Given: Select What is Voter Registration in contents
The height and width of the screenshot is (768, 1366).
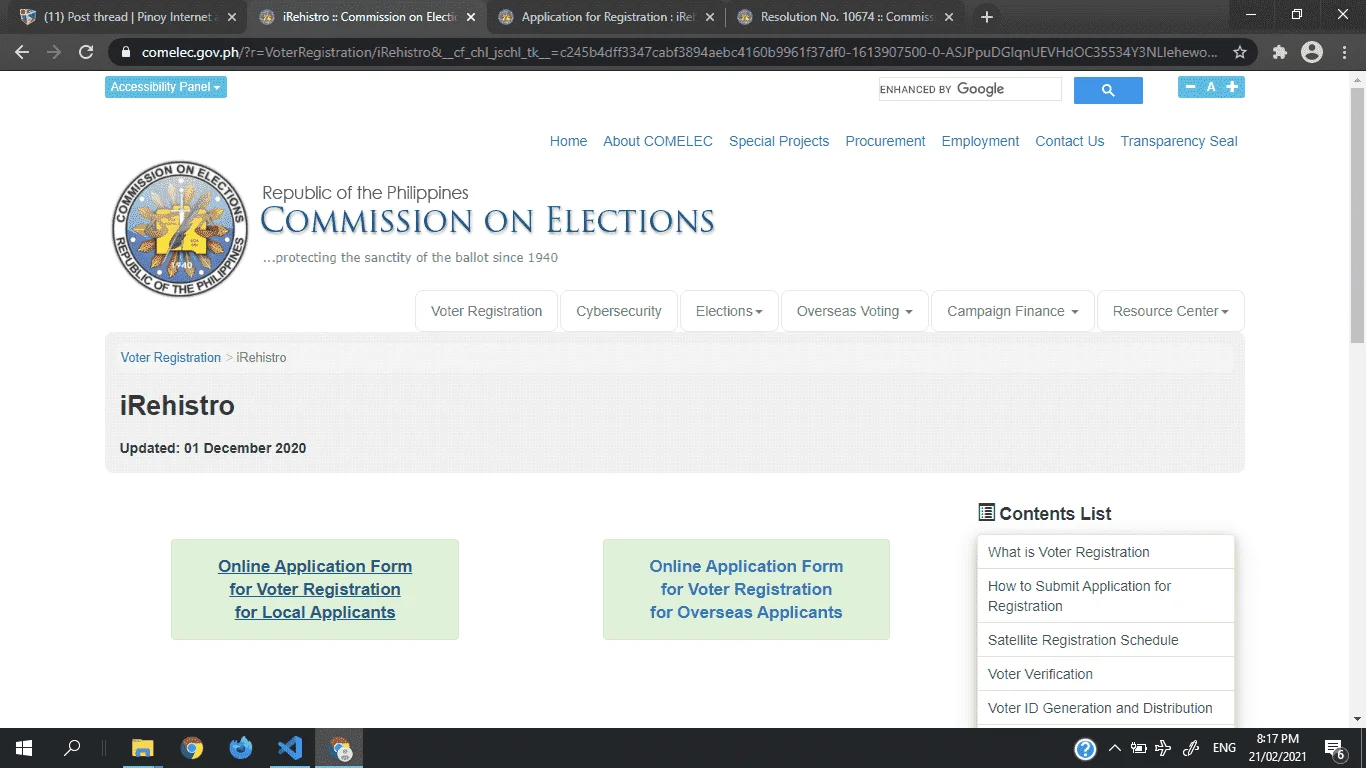Looking at the screenshot, I should coord(1106,552).
